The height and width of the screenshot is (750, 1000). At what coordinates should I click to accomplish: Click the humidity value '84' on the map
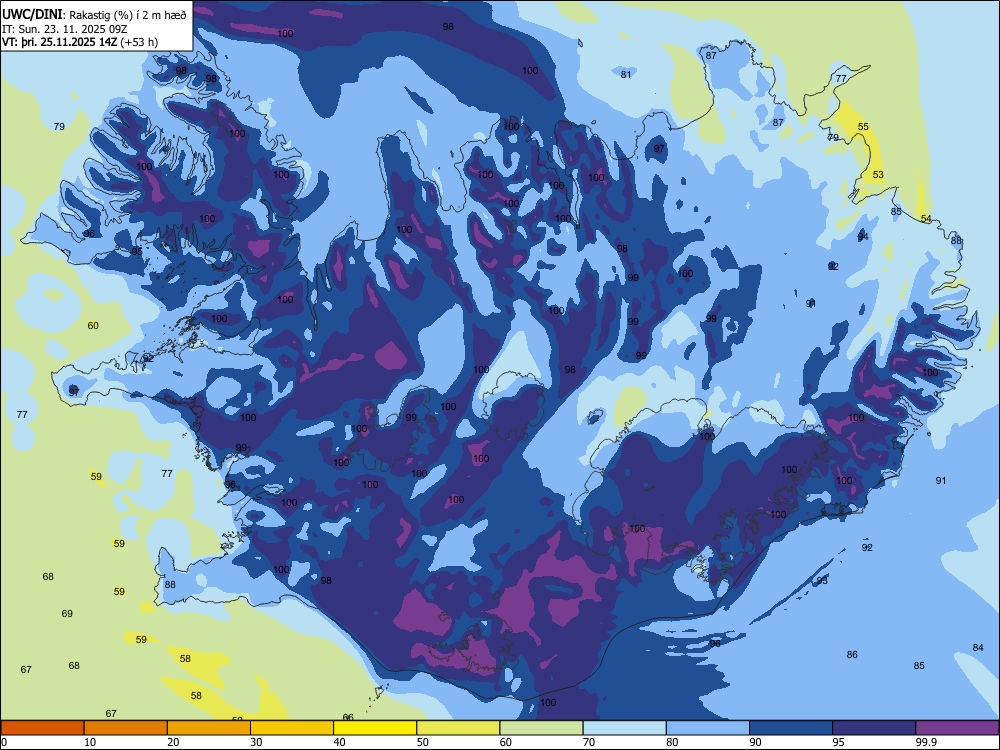coord(978,648)
